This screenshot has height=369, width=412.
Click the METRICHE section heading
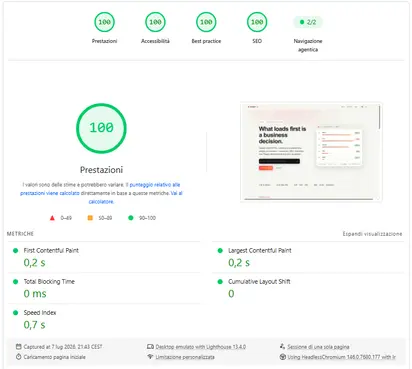20,234
